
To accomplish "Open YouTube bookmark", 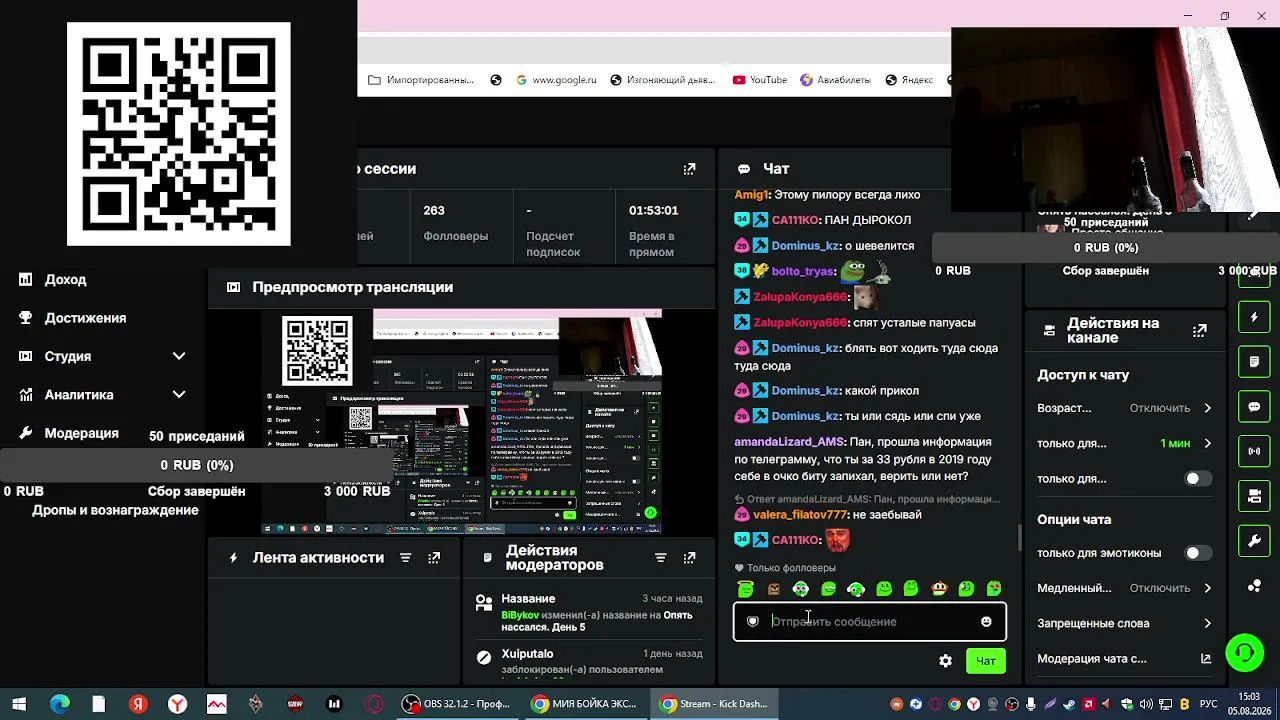I will point(760,80).
